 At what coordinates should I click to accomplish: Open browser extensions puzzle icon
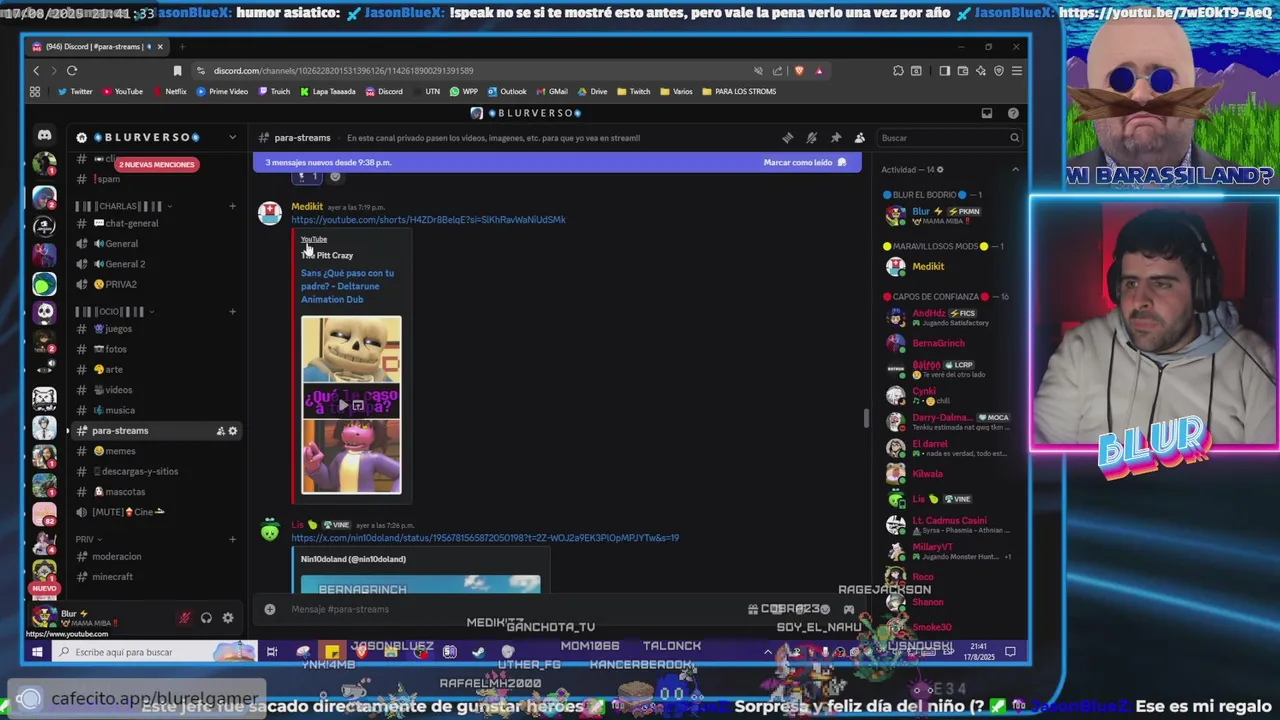click(x=898, y=70)
